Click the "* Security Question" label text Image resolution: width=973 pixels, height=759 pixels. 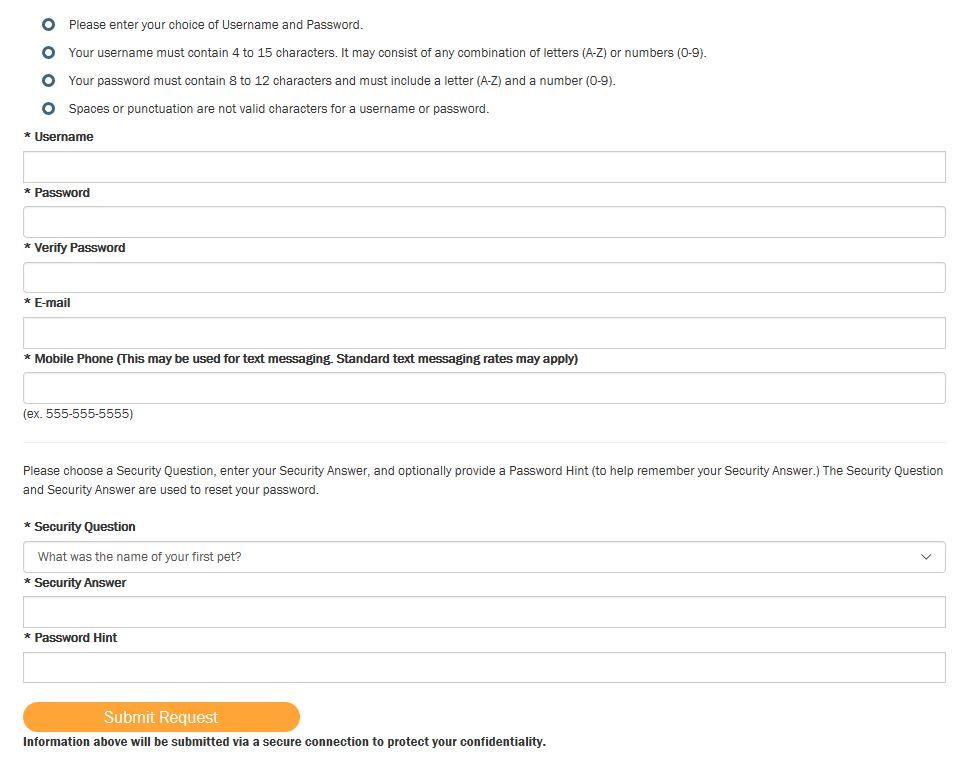(80, 527)
